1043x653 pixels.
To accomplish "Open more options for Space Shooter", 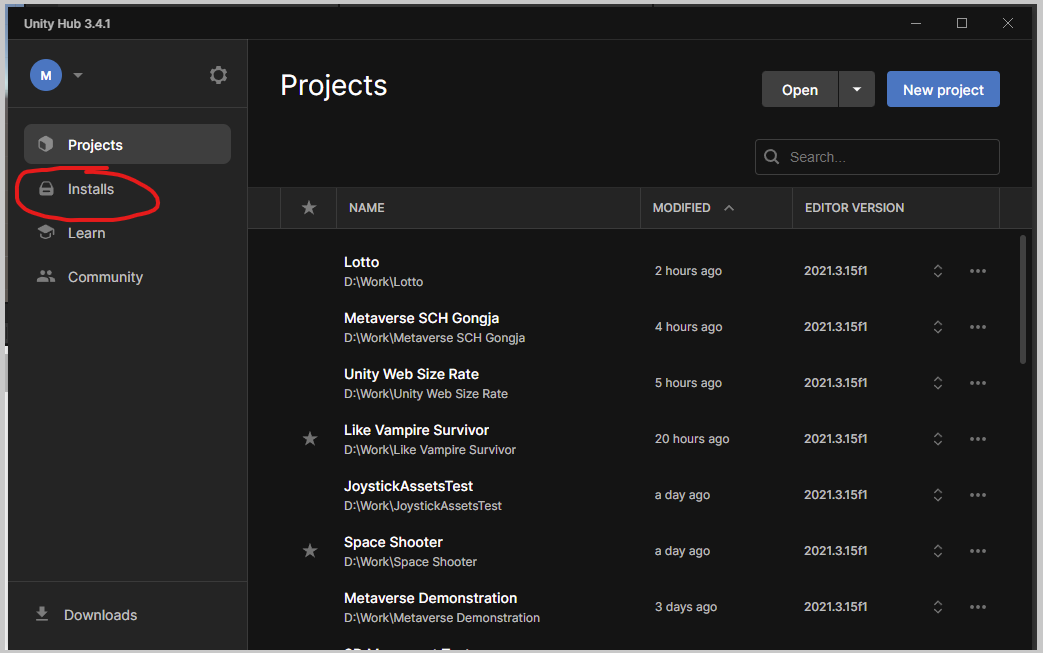I will (x=978, y=551).
